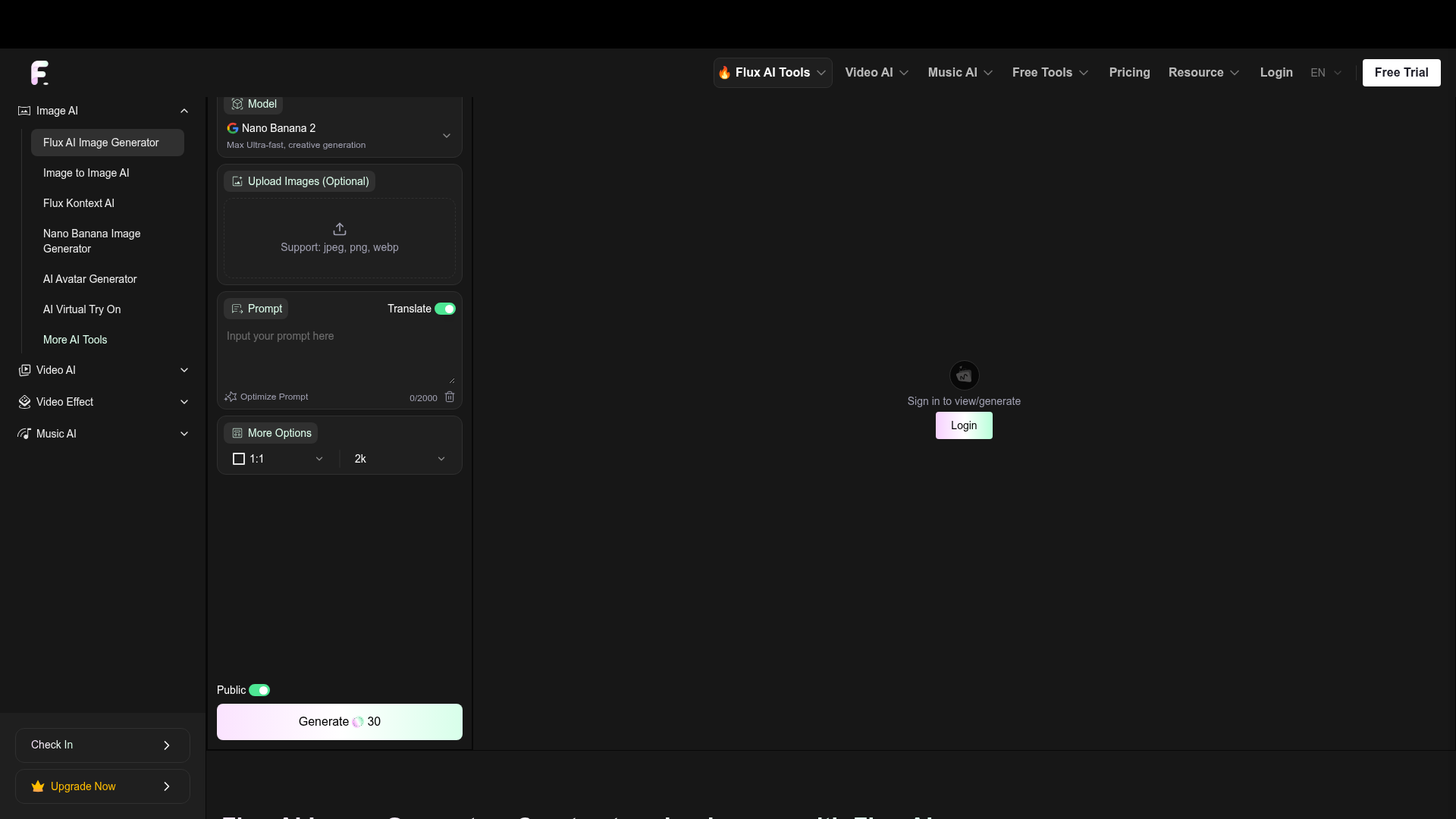Click the Prompt label icon
1456x819 pixels.
[237, 309]
